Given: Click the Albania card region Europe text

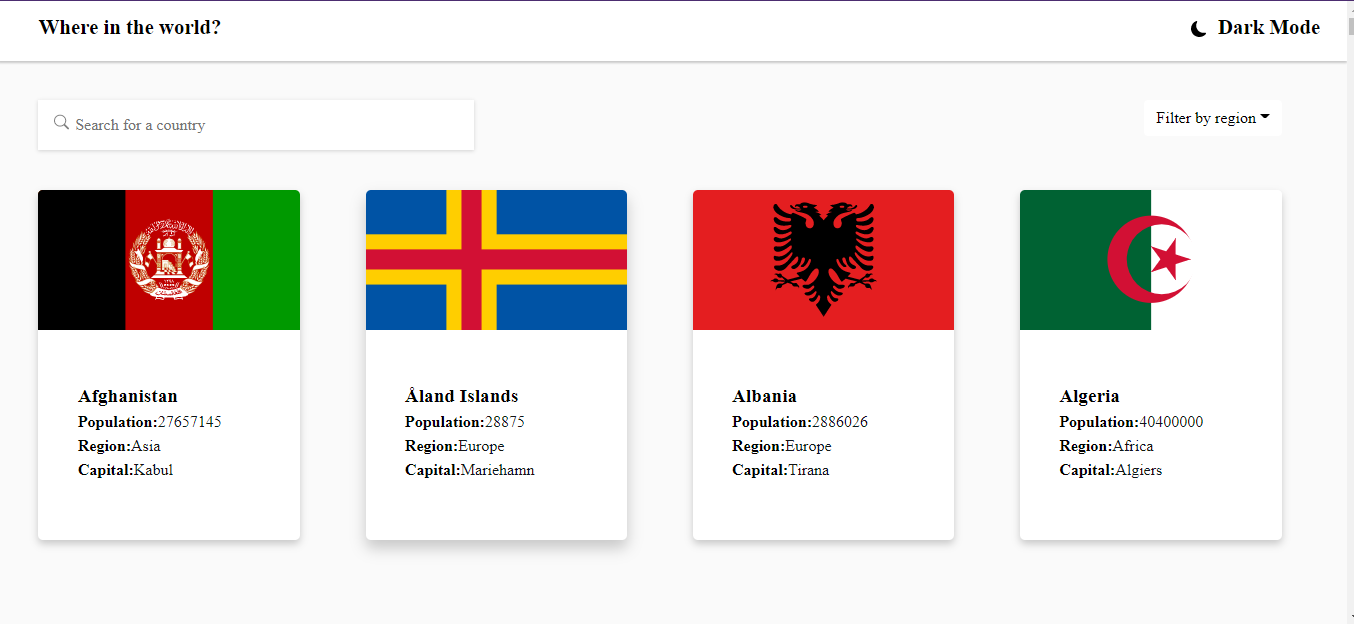Looking at the screenshot, I should pos(808,445).
